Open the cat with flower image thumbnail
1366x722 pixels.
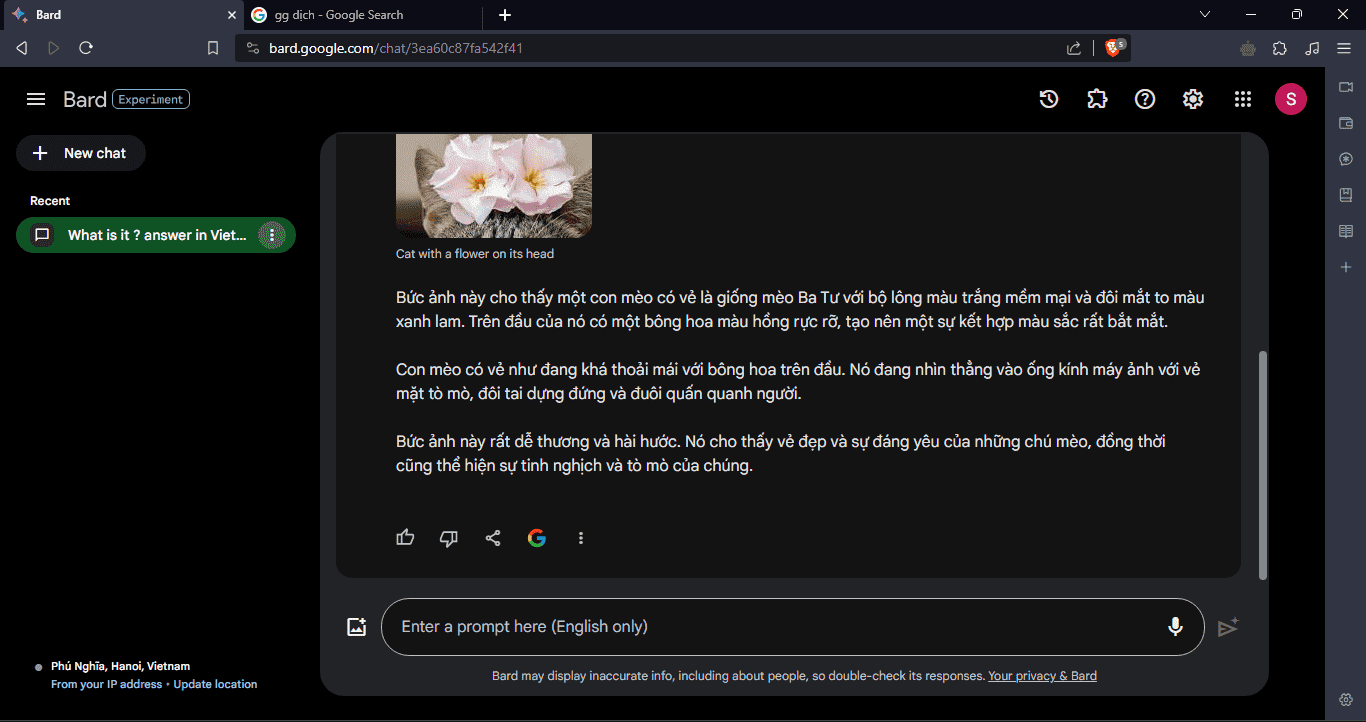(x=494, y=186)
